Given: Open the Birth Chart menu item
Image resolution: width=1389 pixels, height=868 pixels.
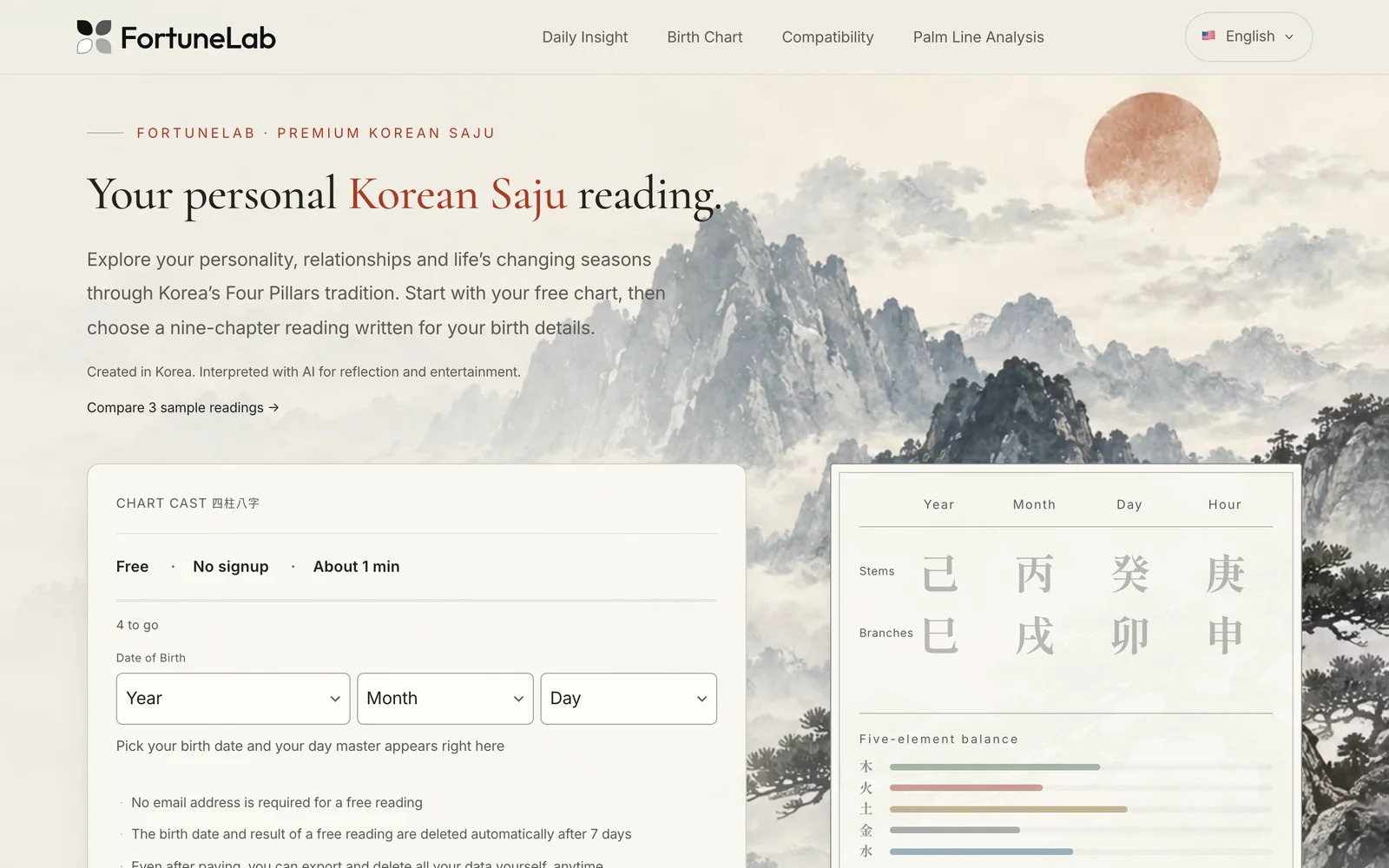Looking at the screenshot, I should click(x=705, y=37).
